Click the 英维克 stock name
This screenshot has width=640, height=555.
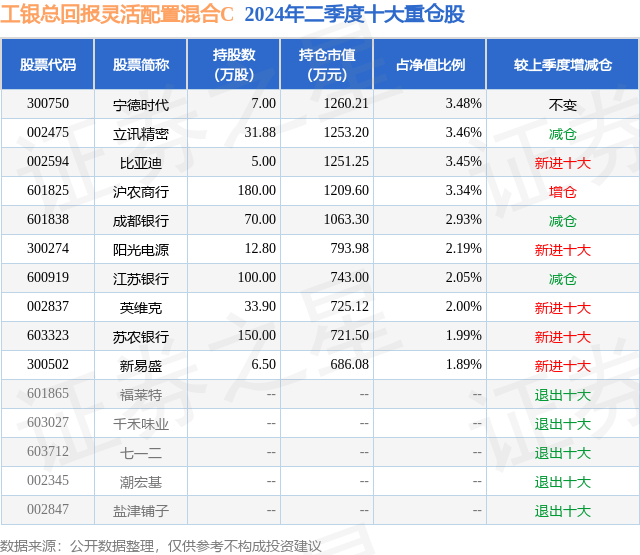[141, 308]
